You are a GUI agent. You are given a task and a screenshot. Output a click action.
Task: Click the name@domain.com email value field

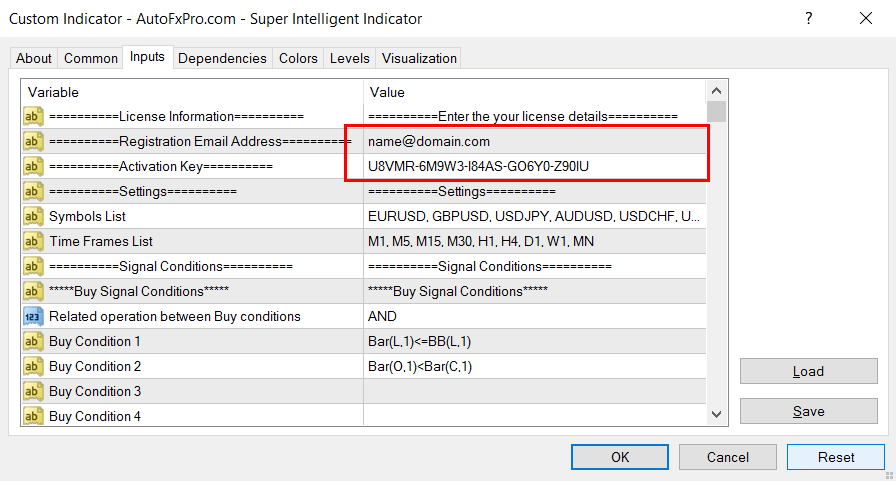[535, 142]
